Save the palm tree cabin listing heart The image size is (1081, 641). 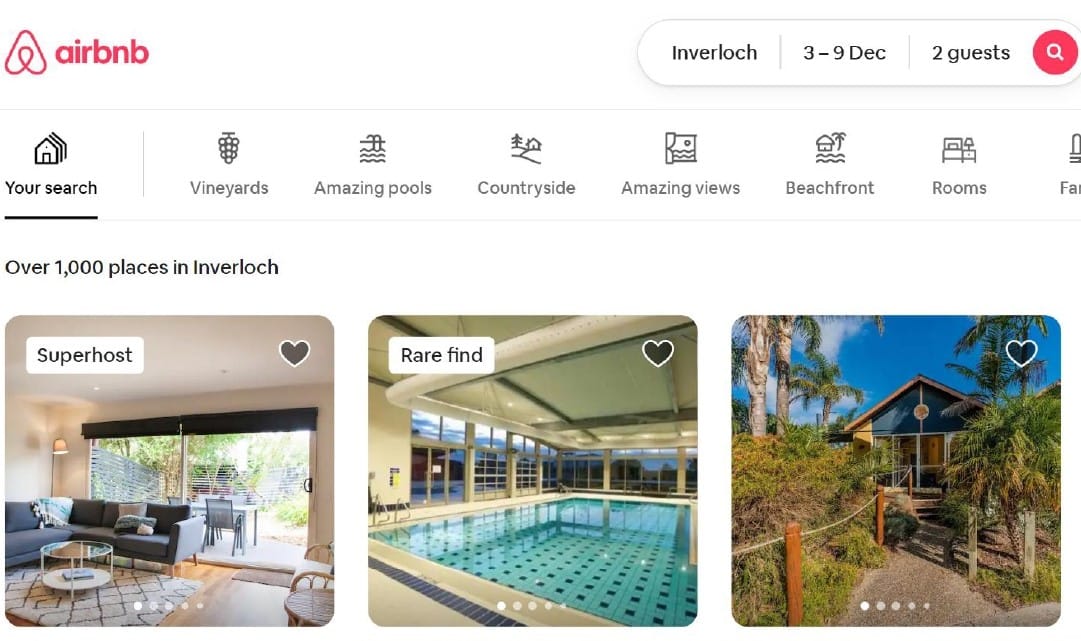[x=1021, y=354]
